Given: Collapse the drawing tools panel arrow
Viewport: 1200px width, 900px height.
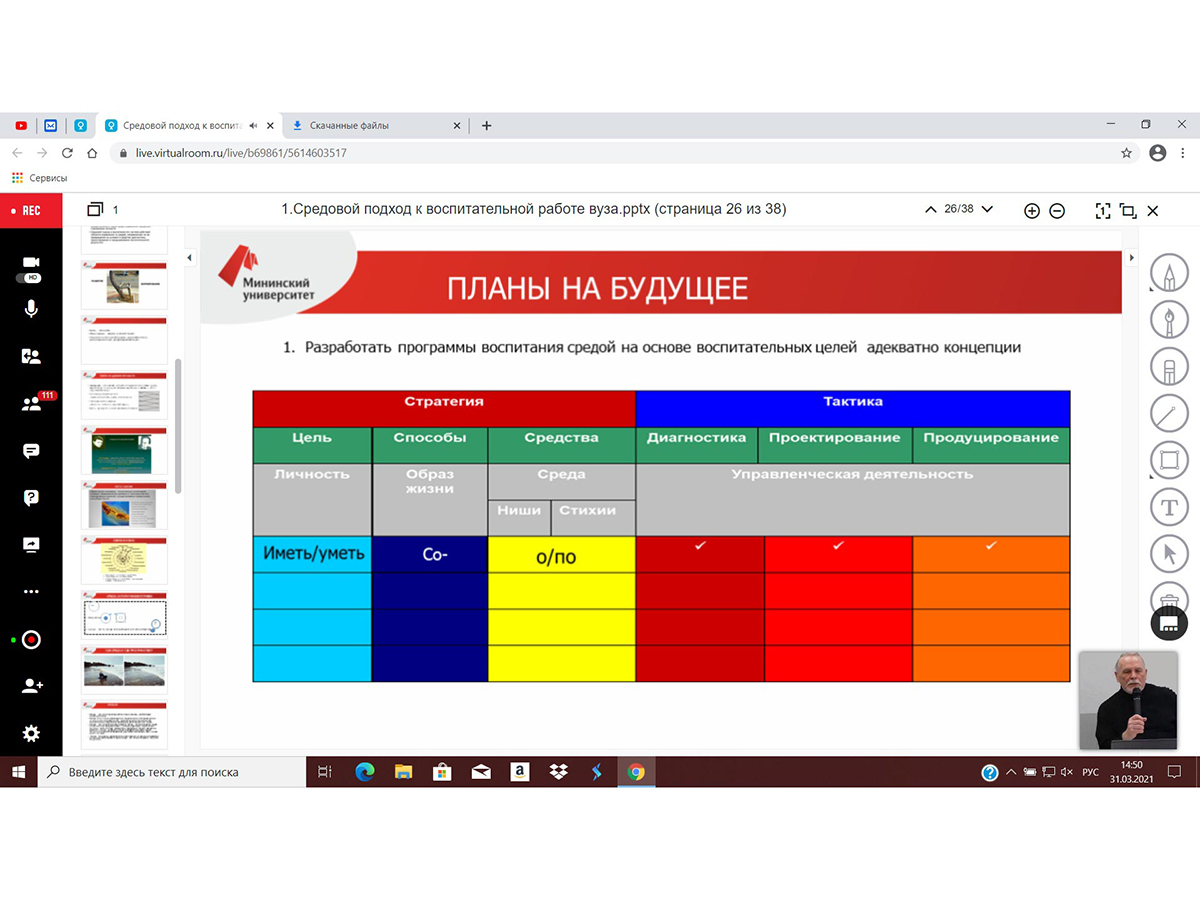Looking at the screenshot, I should point(1131,258).
